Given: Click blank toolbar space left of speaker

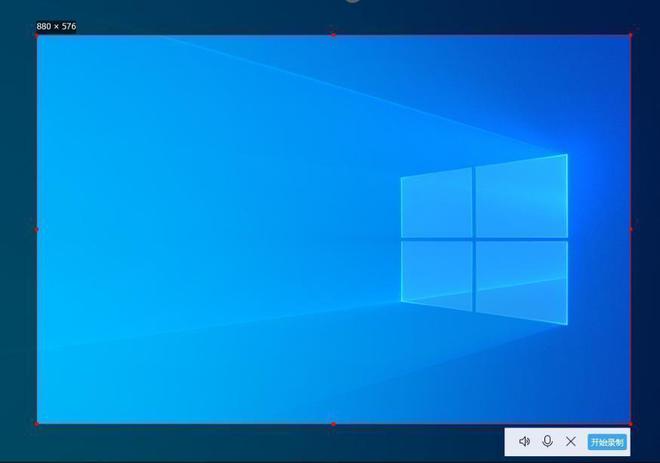Looking at the screenshot, I should (x=511, y=441).
